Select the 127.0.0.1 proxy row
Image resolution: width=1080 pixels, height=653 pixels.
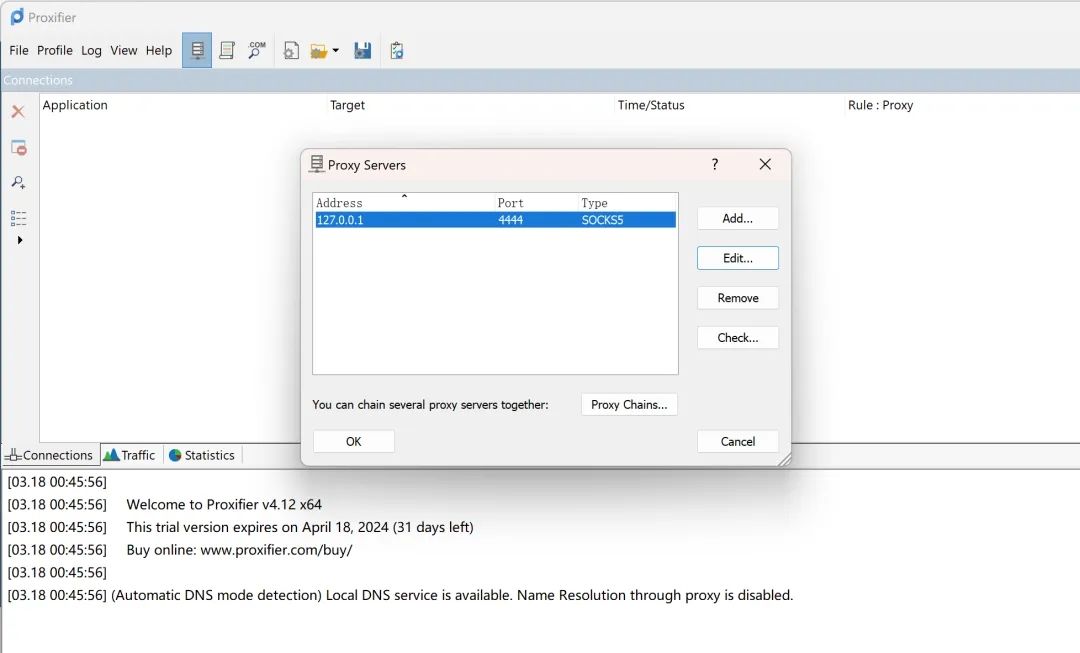(495, 220)
